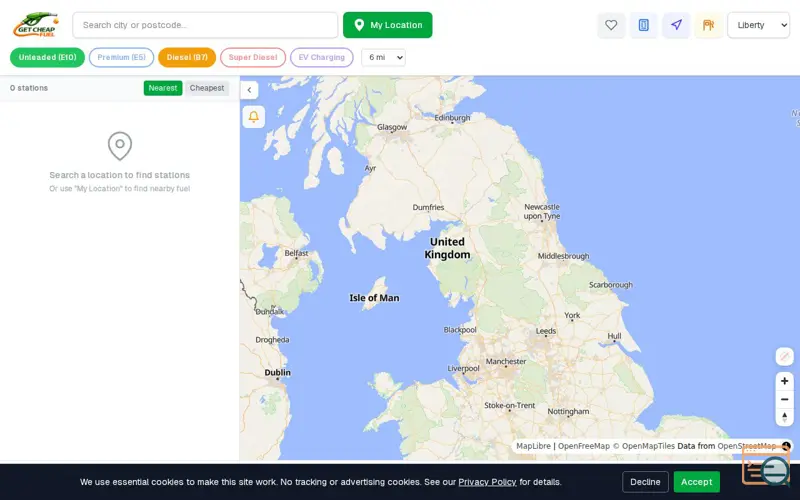The image size is (800, 500).
Task: Click the Isle of Man map label
Action: pos(374,298)
